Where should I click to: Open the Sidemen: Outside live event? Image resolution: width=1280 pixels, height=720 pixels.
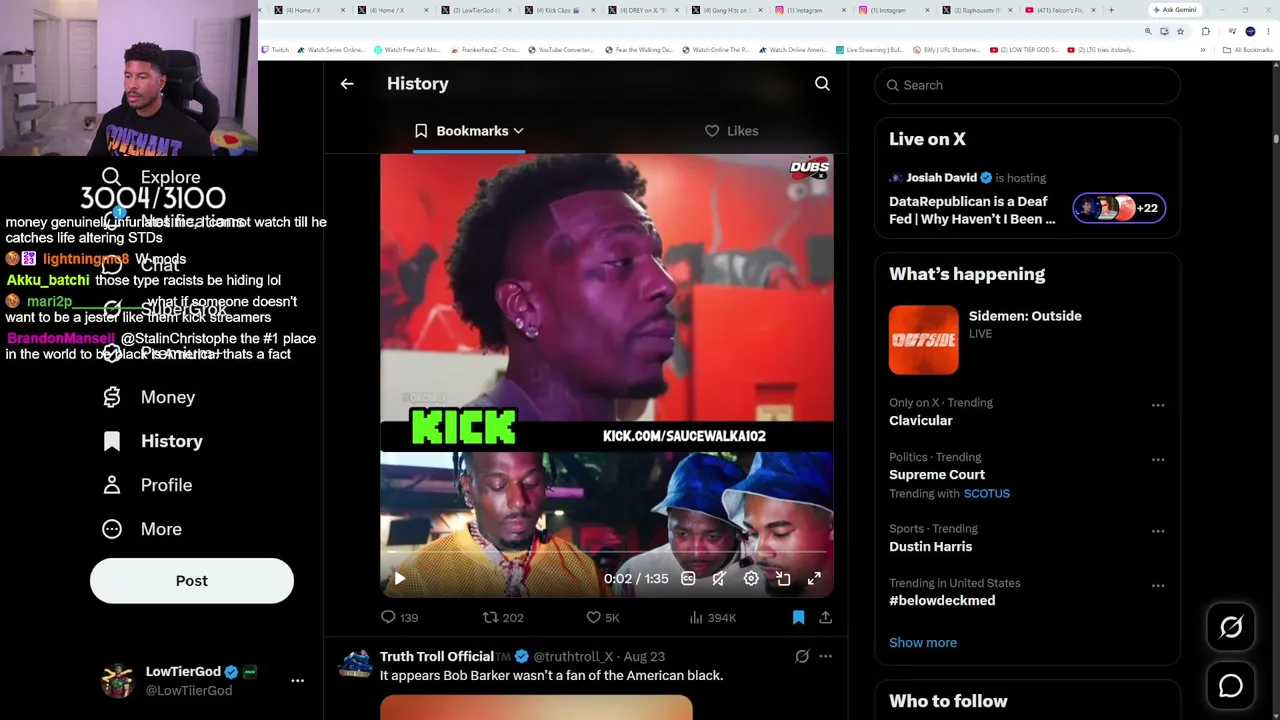pos(1028,340)
